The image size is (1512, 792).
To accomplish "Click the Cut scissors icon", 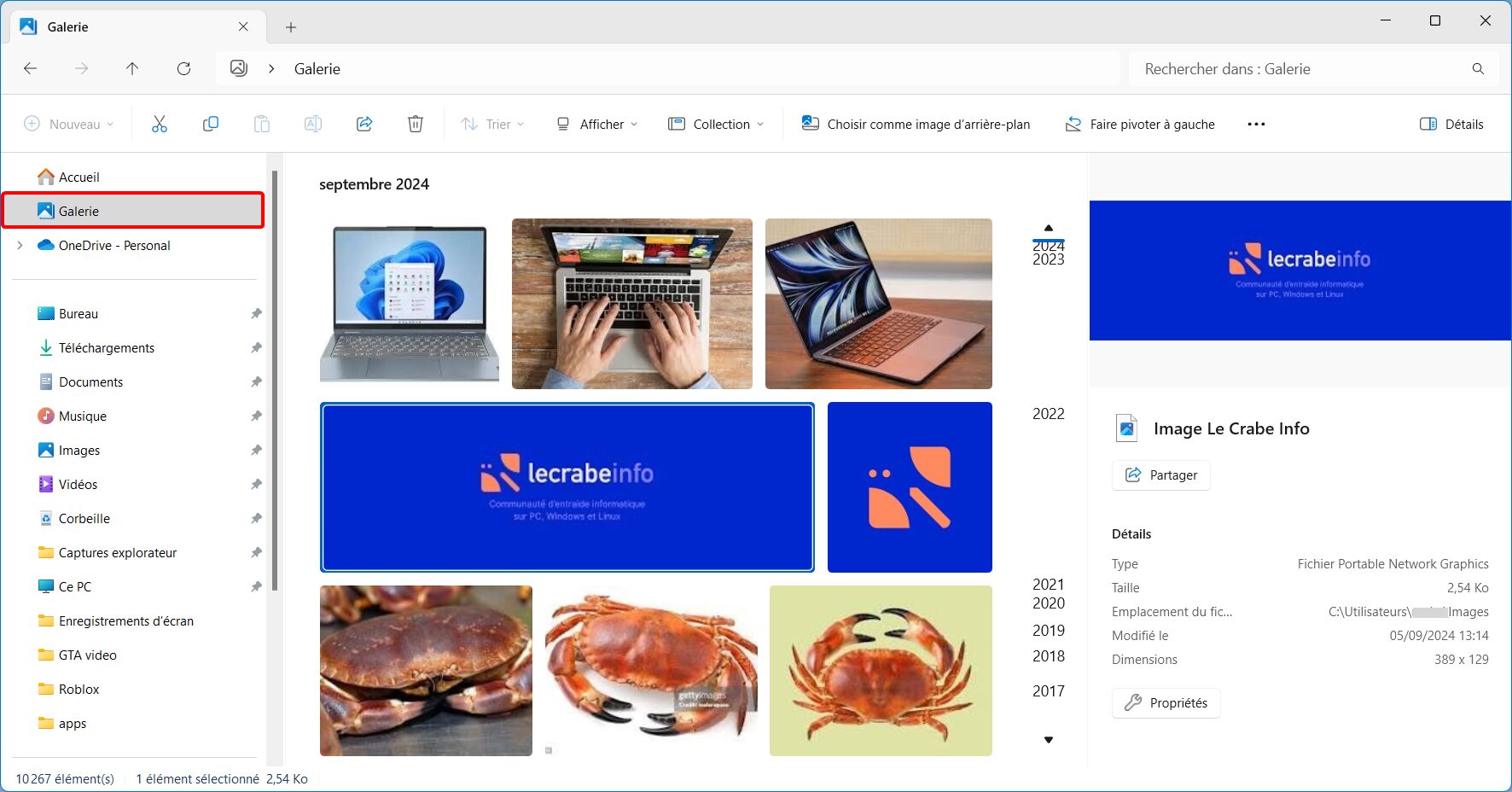I will coord(160,124).
